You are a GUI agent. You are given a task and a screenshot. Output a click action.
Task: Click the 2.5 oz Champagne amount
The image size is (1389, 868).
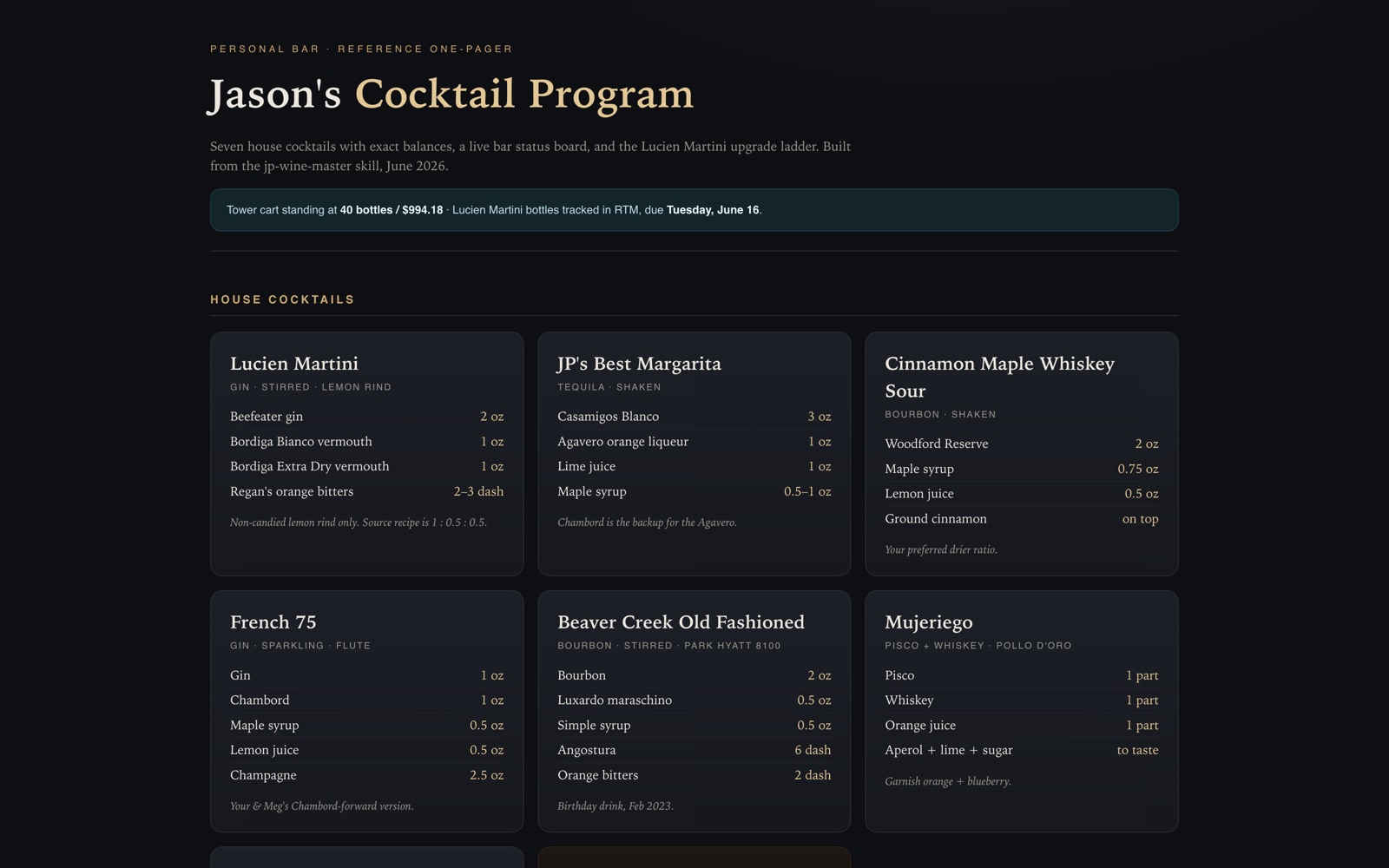(486, 775)
